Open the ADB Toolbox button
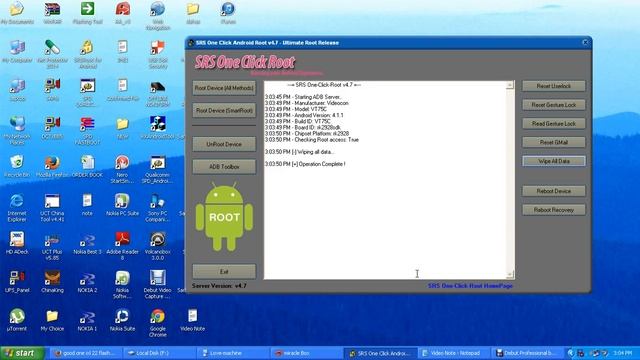The width and height of the screenshot is (640, 360). click(x=224, y=167)
